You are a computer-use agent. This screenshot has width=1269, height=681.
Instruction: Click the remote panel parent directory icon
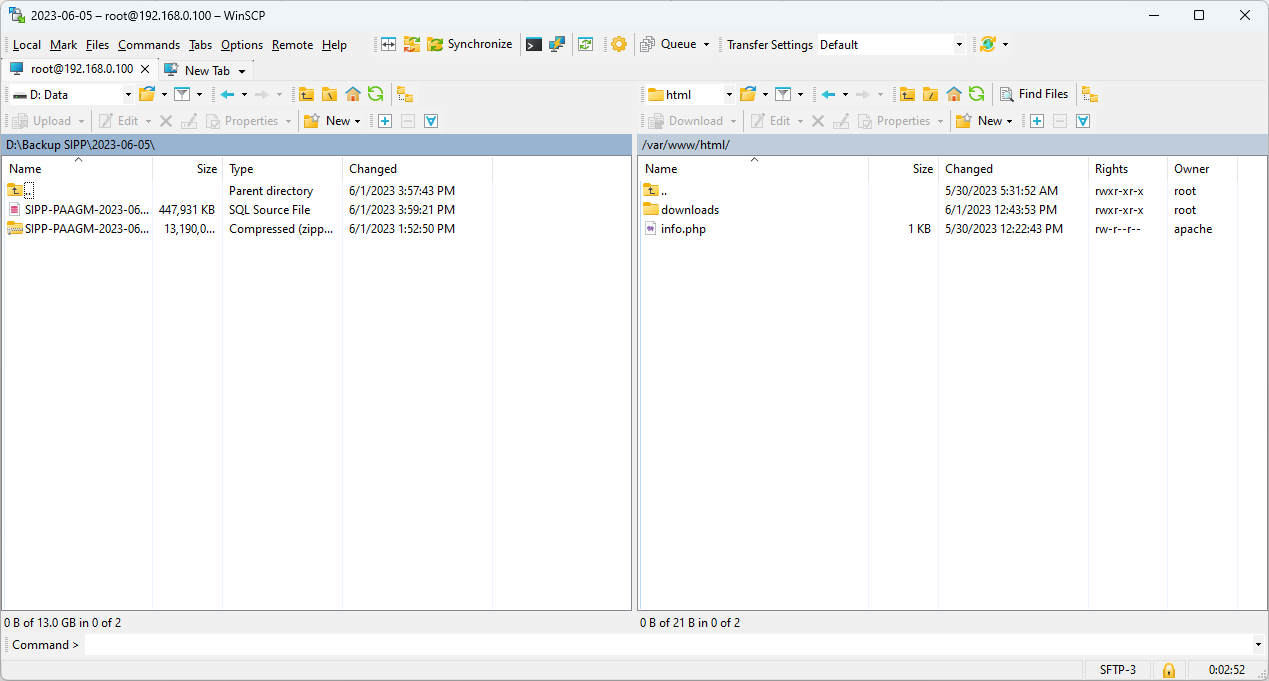907,94
